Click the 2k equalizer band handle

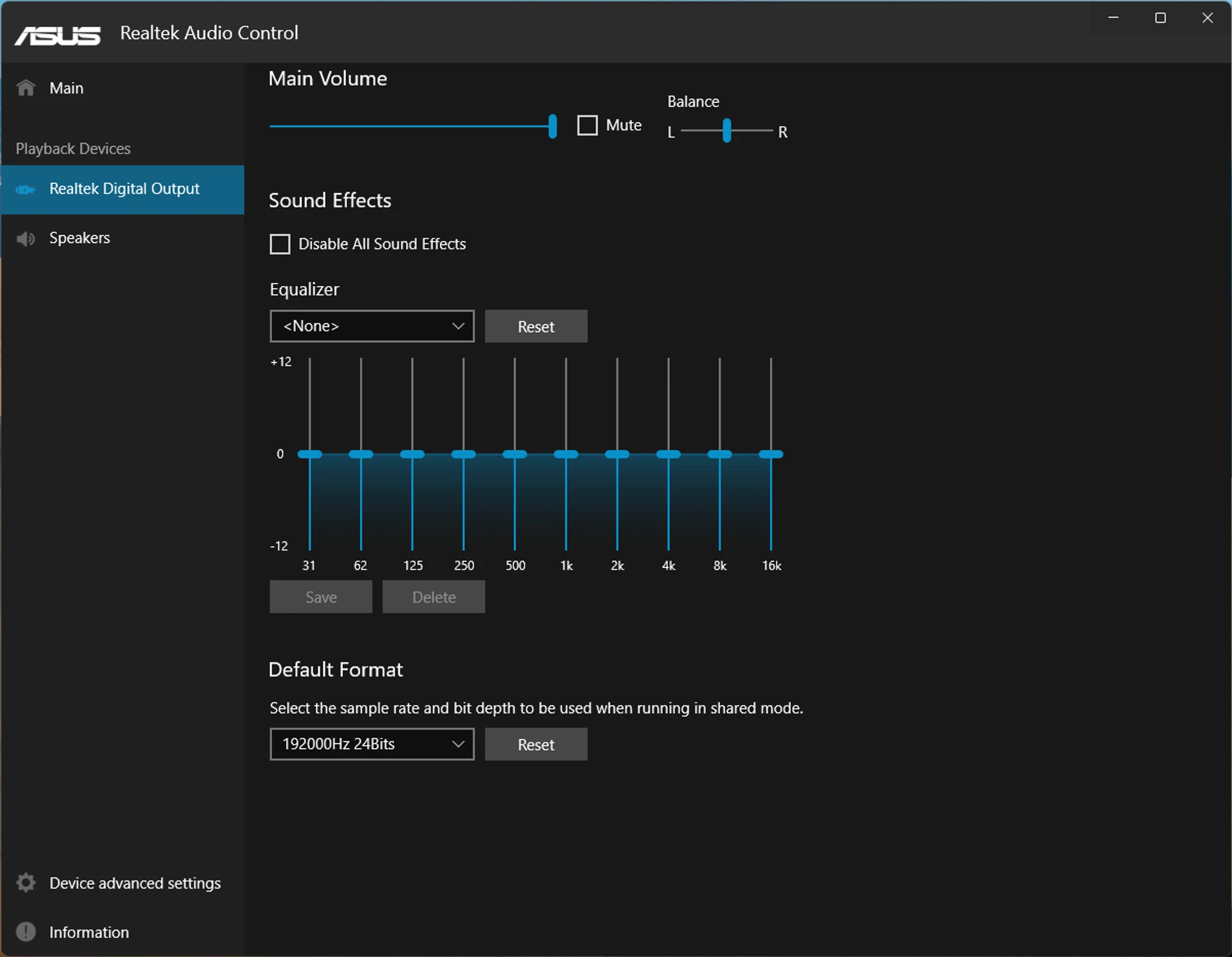(617, 454)
